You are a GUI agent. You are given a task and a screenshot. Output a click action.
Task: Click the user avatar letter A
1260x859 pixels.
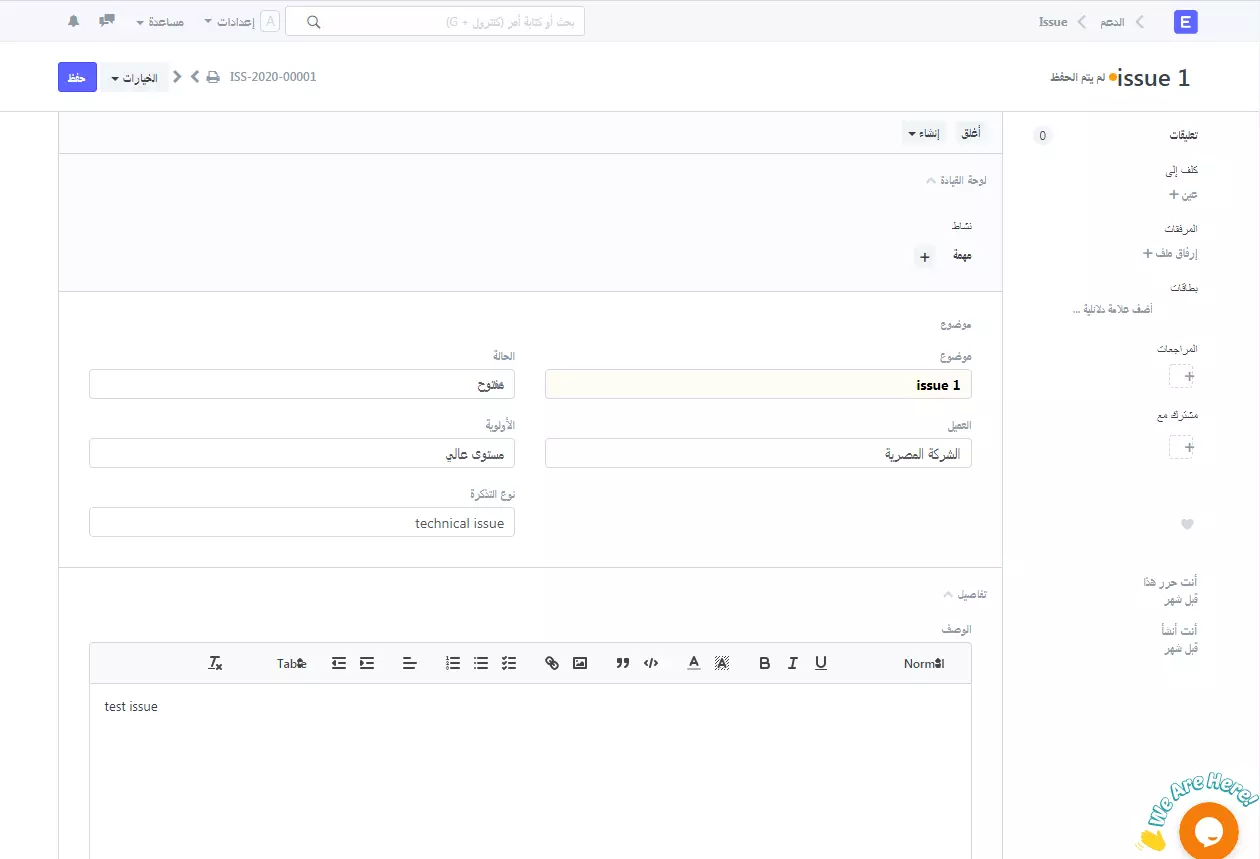click(x=270, y=21)
